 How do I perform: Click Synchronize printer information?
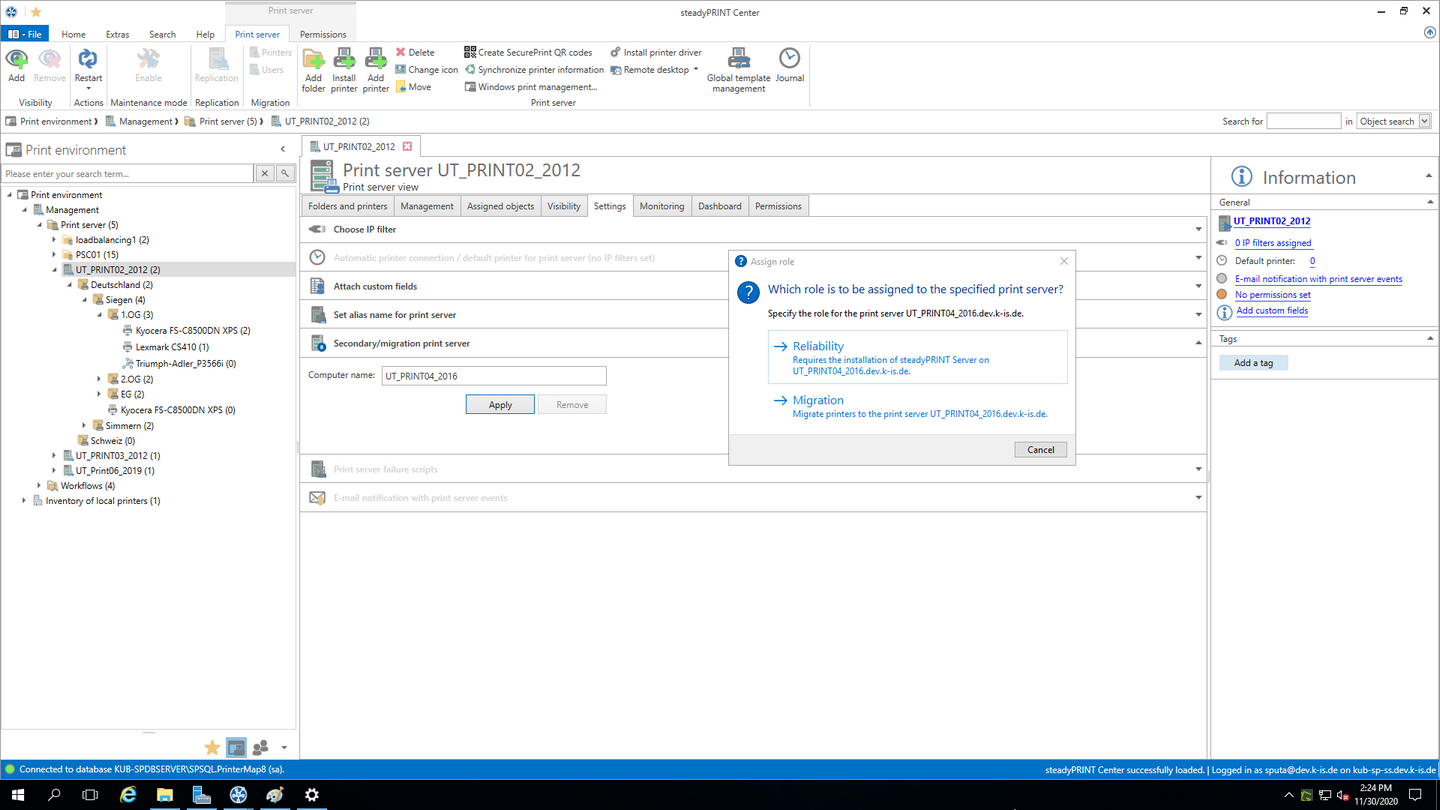[533, 70]
